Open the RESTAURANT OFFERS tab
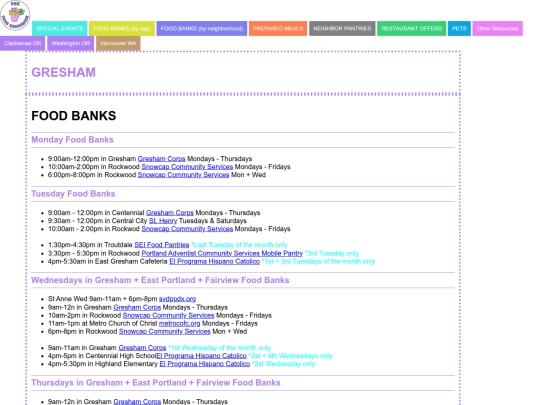This screenshot has height=405, width=540. pos(412,29)
